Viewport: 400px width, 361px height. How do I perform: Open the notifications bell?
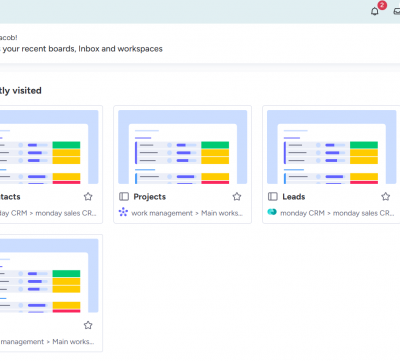pos(375,11)
